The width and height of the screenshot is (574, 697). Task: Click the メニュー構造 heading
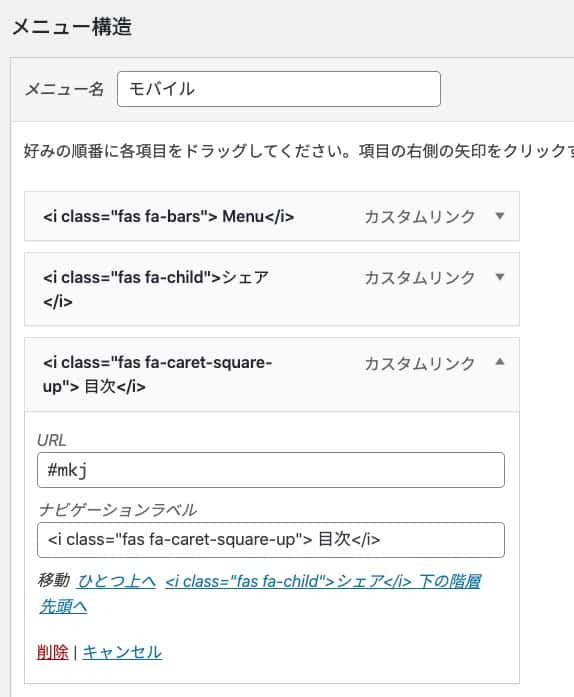(x=72, y=26)
